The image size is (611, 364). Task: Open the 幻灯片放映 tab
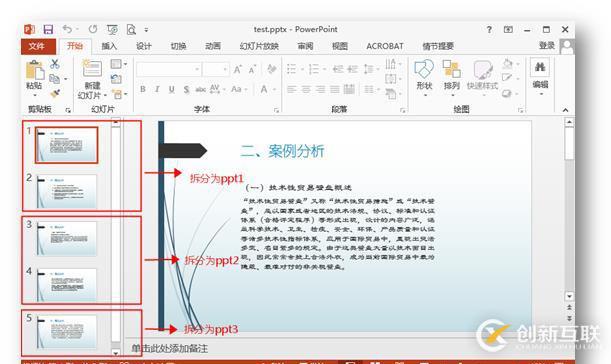259,46
